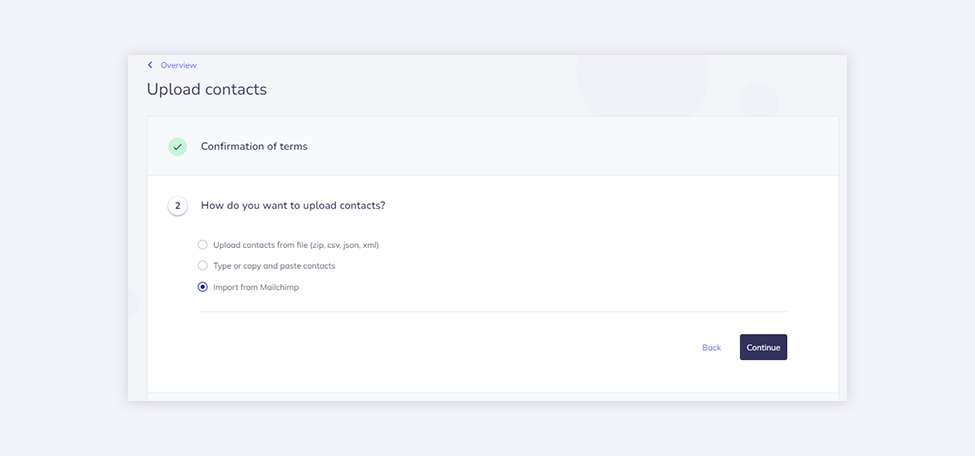Select the Import from Mailchimp radio button
The height and width of the screenshot is (456, 975).
[x=203, y=287]
